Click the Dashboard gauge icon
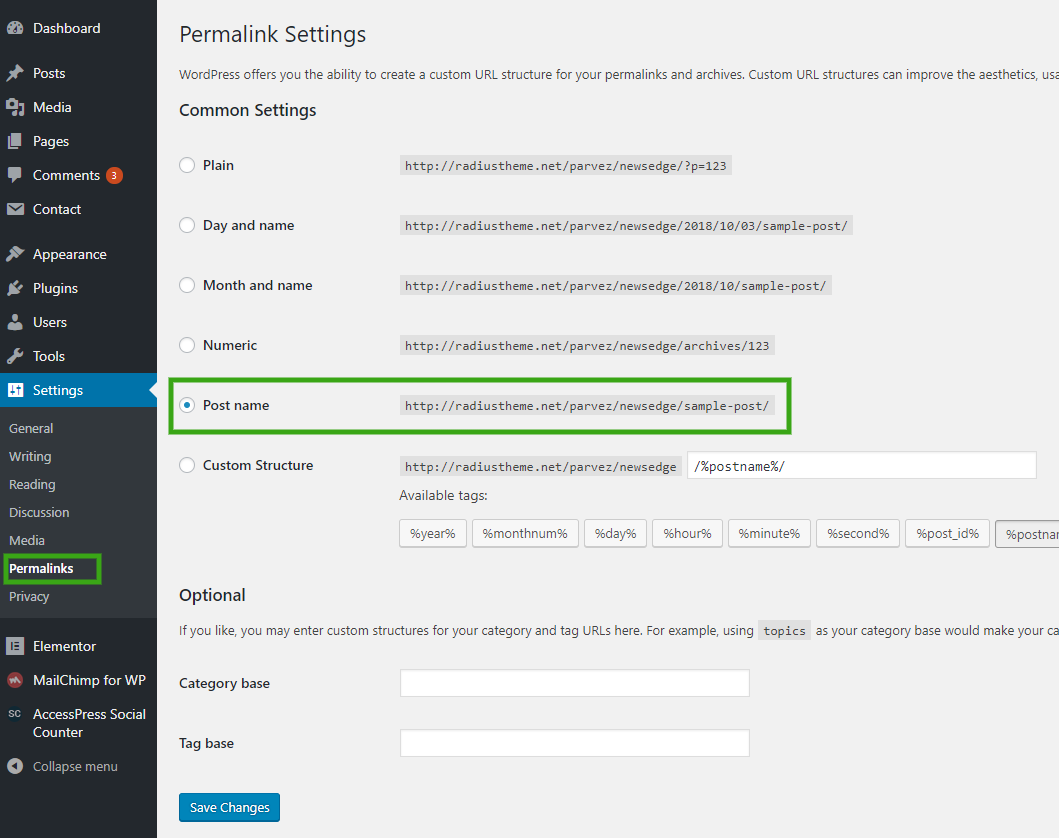The image size is (1059, 838). pos(15,28)
